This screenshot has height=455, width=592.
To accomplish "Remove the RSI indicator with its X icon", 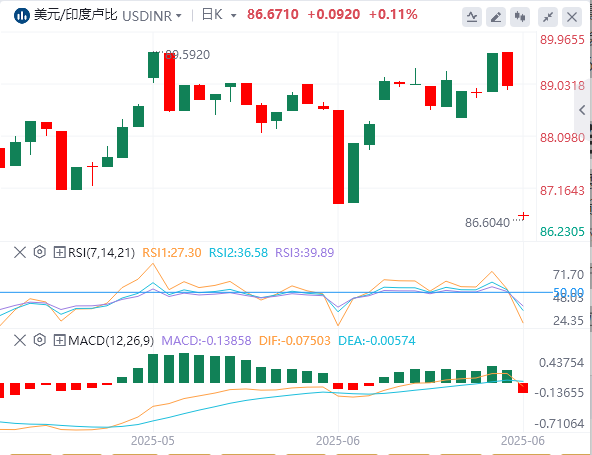I will point(20,252).
